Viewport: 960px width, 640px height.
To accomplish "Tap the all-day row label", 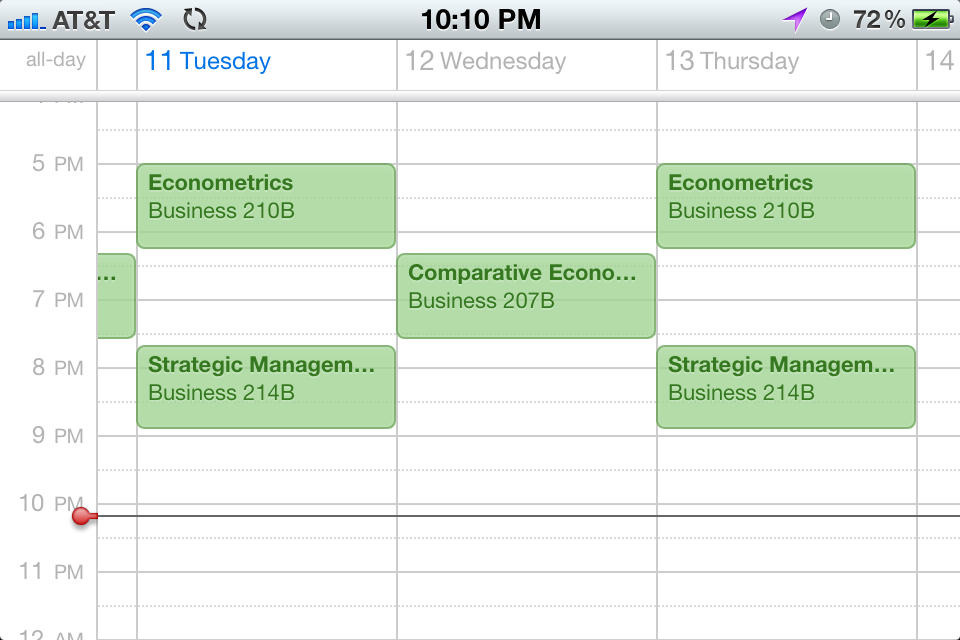I will point(56,60).
